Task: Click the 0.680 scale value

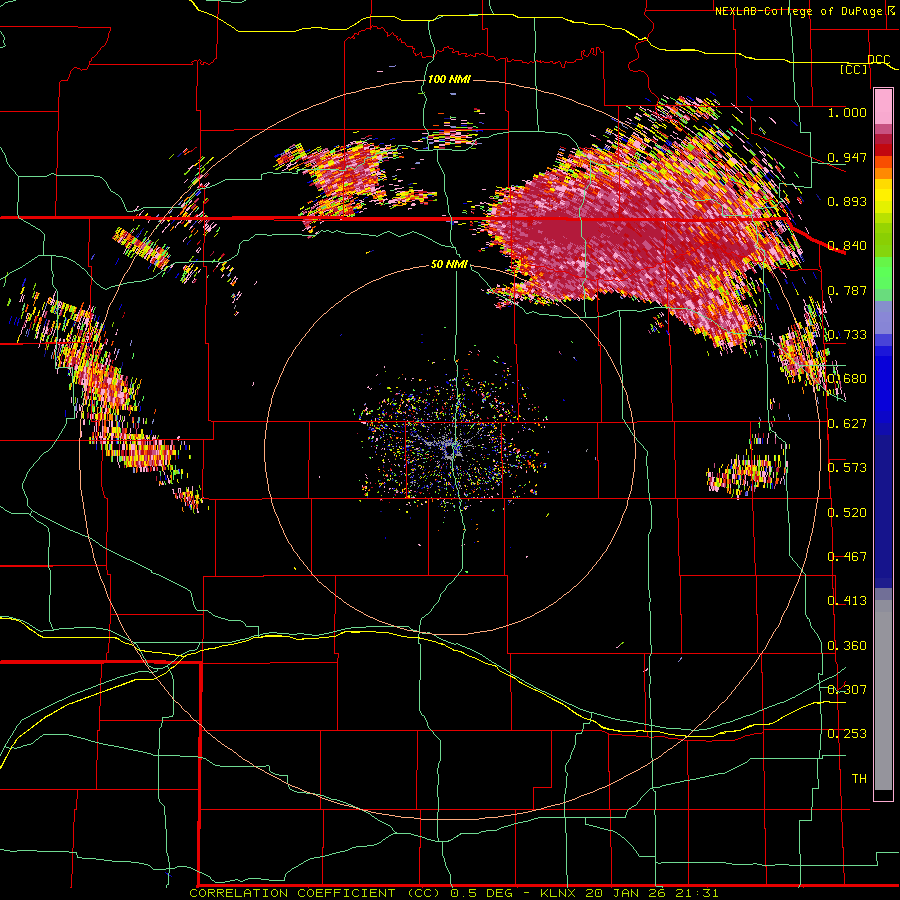Action: click(x=847, y=379)
